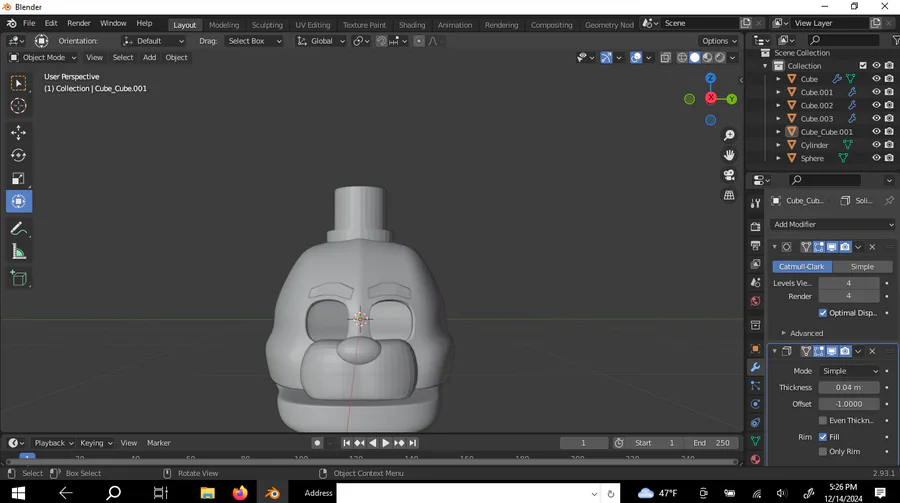Open Object Mode dropdown

pyautogui.click(x=42, y=57)
